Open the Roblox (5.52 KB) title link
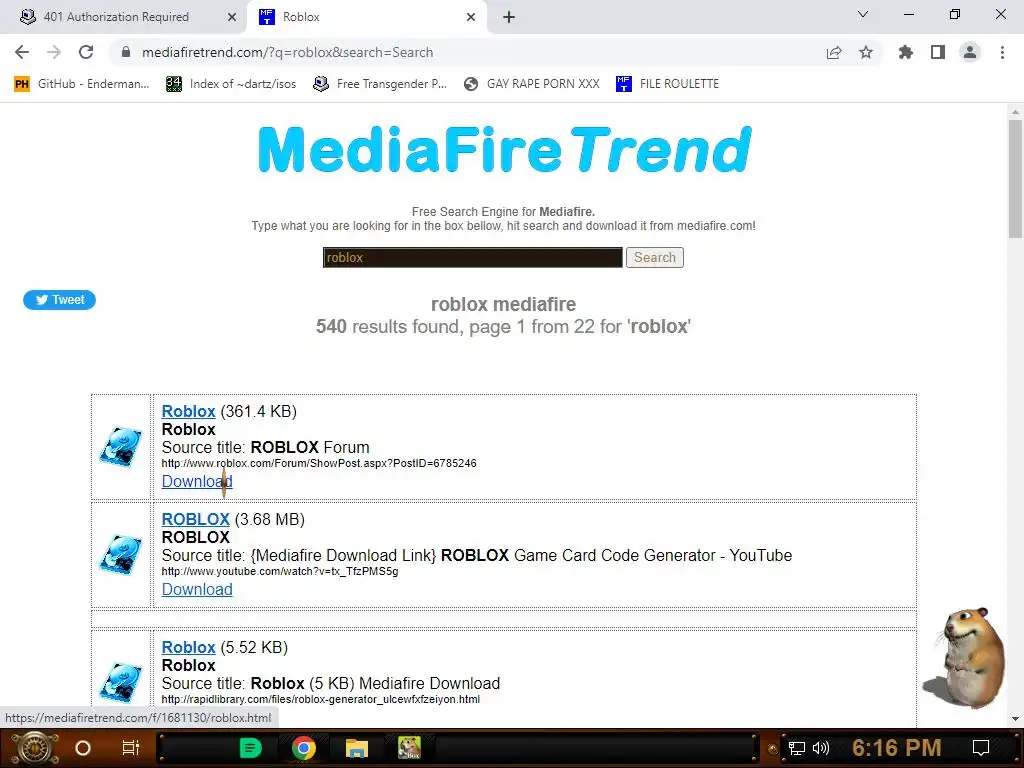 coord(188,647)
